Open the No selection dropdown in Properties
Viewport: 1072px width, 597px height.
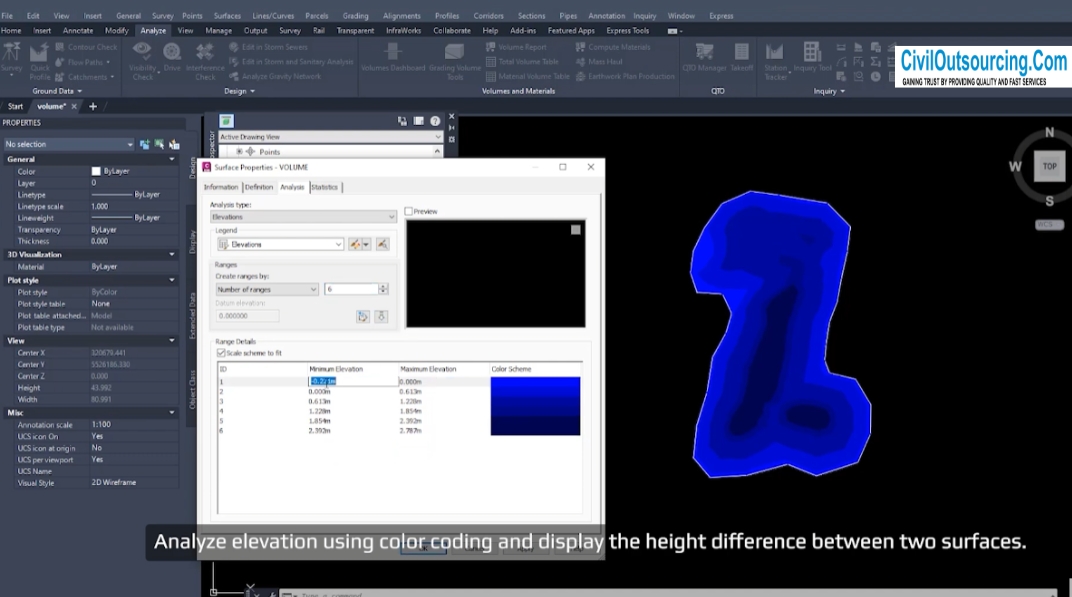pyautogui.click(x=68, y=144)
